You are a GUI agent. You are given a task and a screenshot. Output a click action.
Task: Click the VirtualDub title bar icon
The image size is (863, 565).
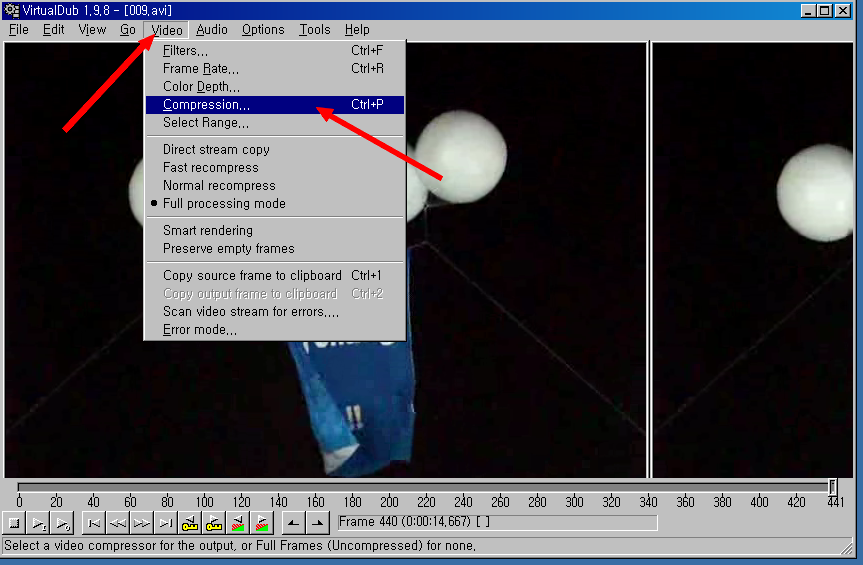click(11, 10)
